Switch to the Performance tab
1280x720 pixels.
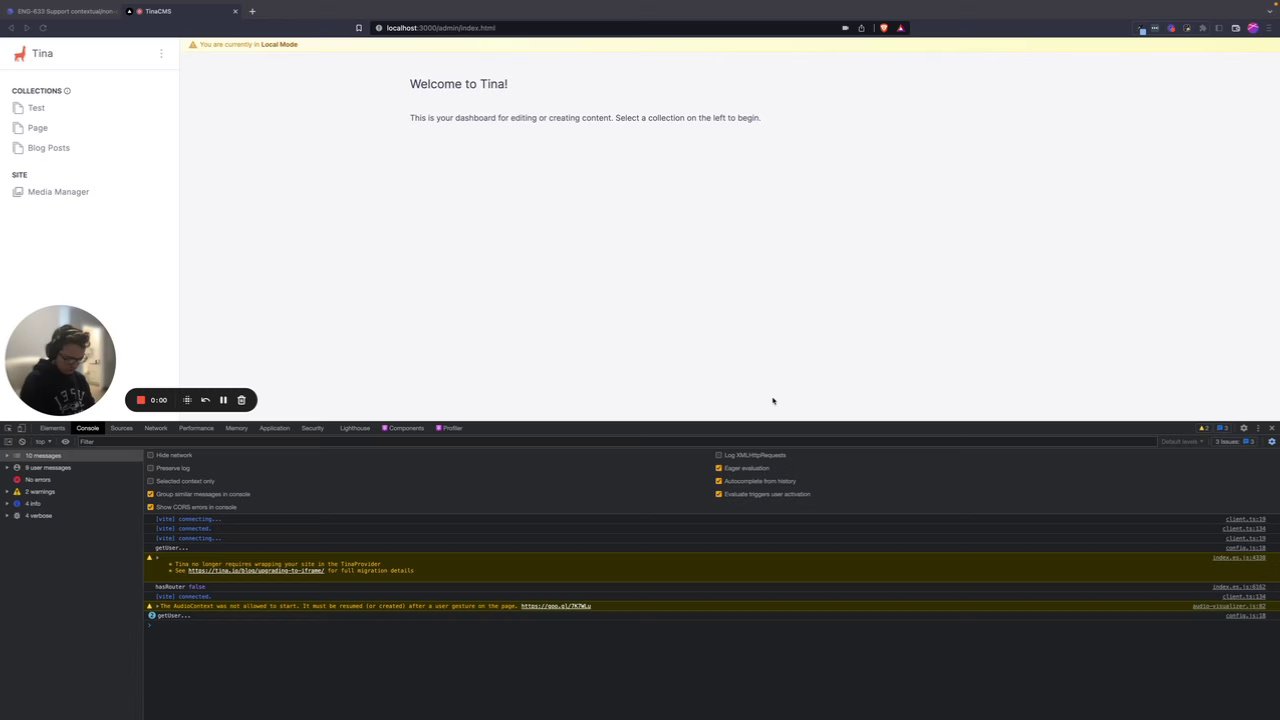click(196, 428)
